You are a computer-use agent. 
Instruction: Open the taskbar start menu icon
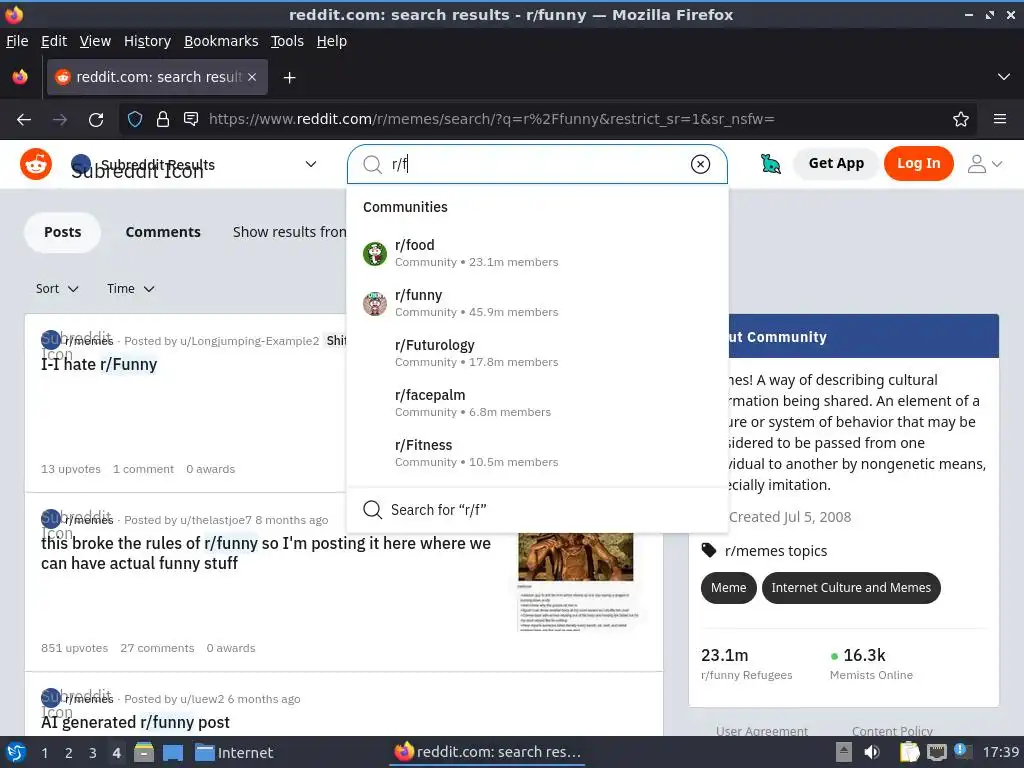click(16, 752)
